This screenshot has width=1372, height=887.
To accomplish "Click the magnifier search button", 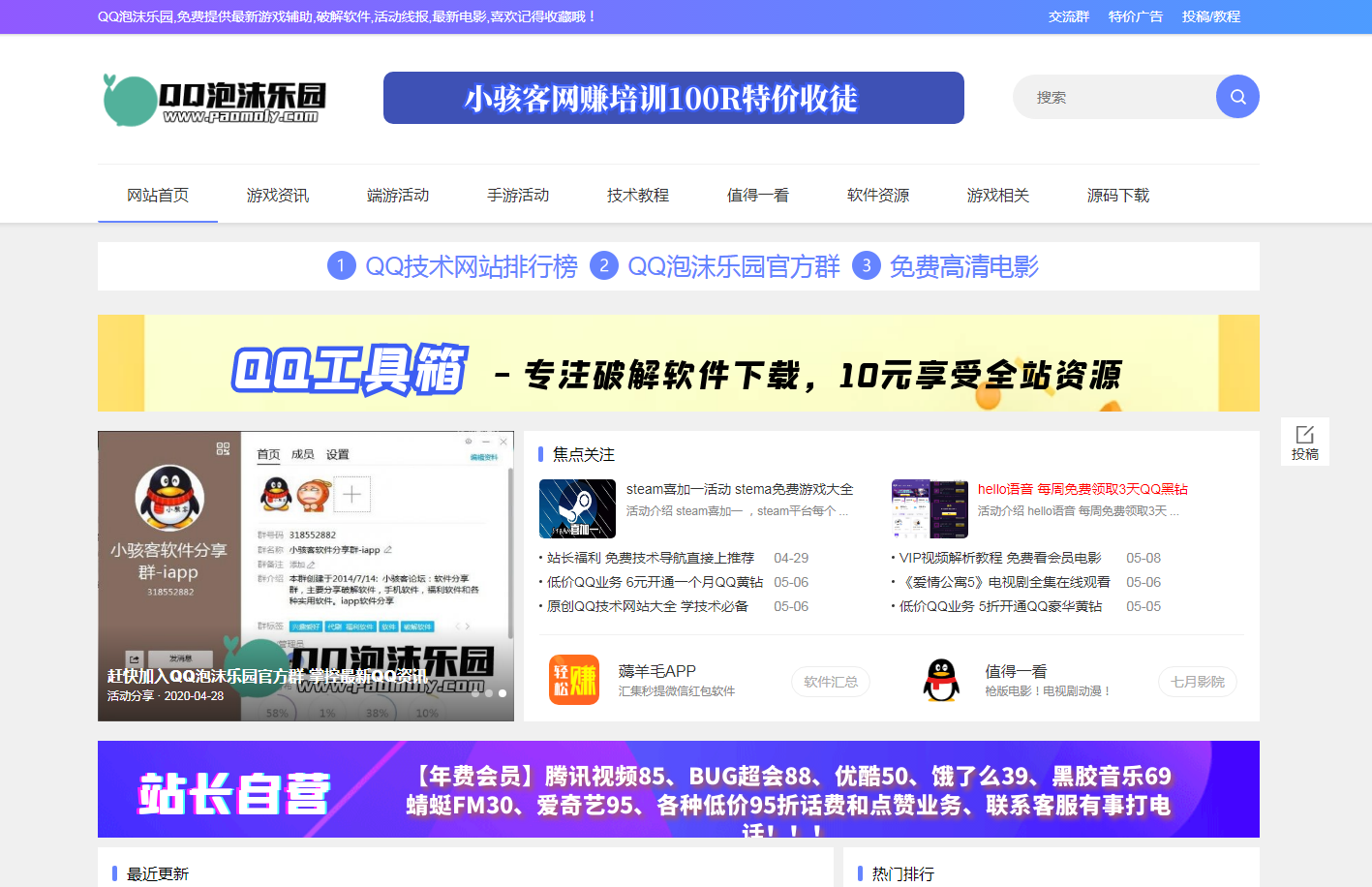I will point(1237,97).
